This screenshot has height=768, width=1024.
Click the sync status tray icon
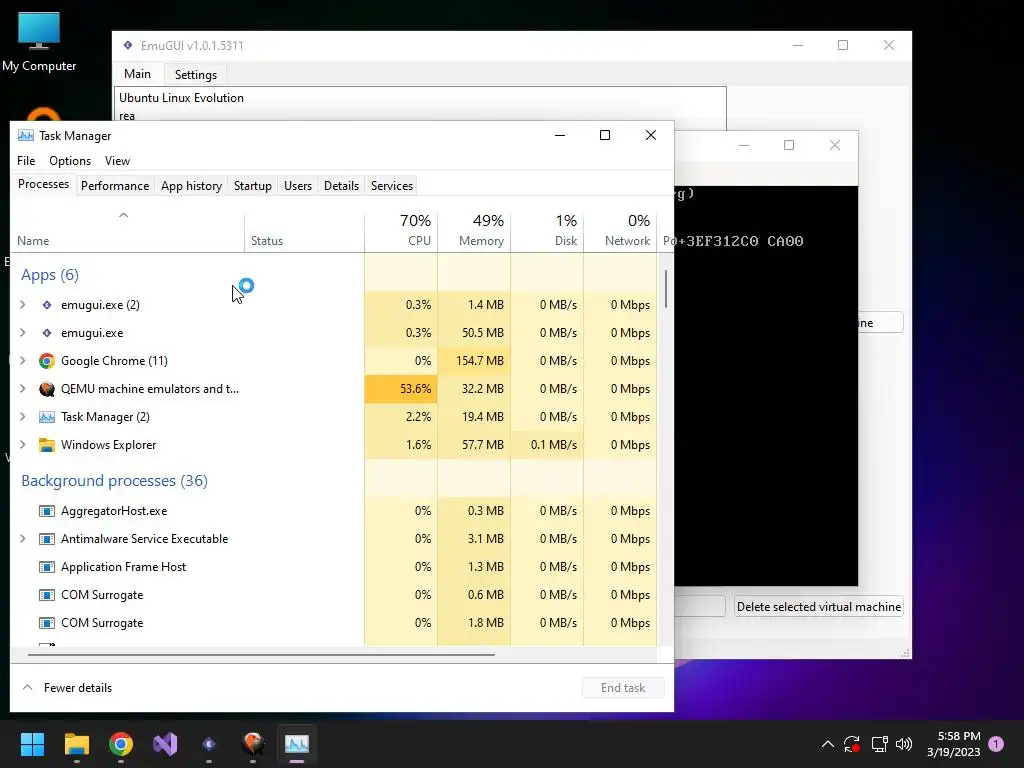tap(852, 744)
